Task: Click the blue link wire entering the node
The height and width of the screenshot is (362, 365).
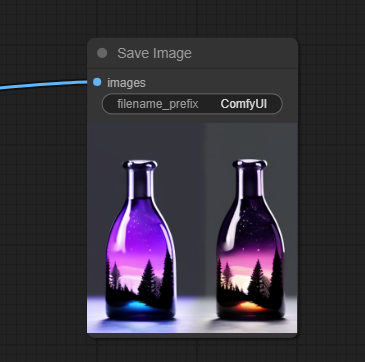Action: (43, 85)
